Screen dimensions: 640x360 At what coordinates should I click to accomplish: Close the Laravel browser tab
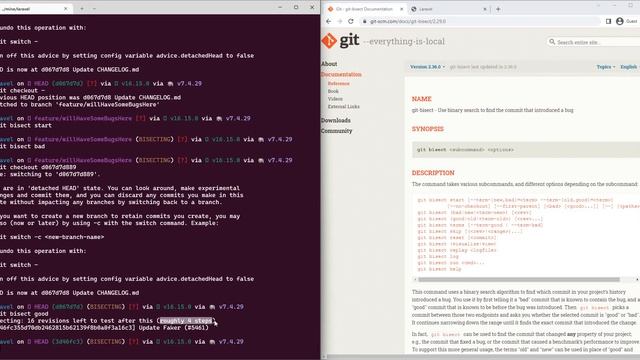tap(485, 9)
